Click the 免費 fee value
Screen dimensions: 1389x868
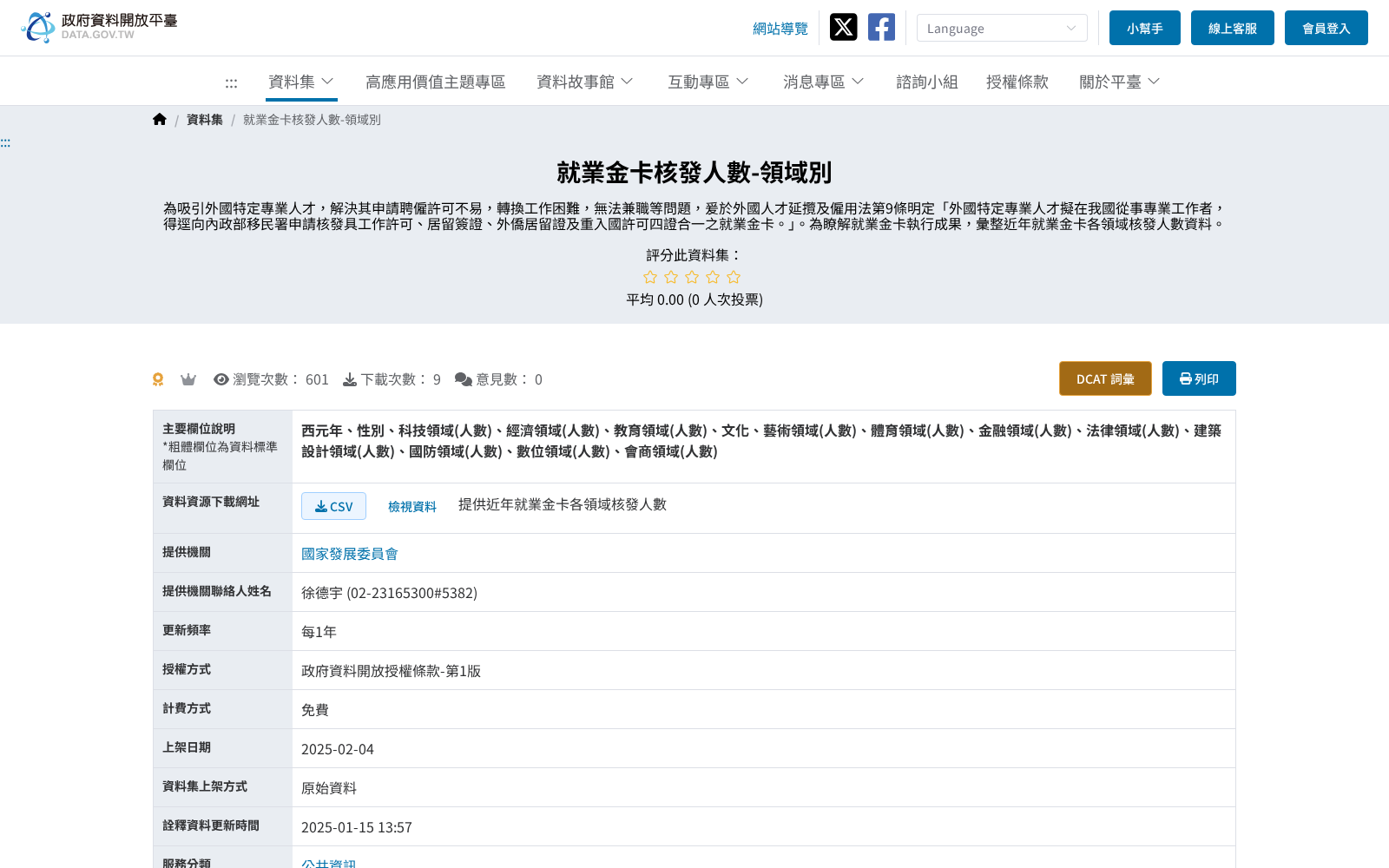point(315,710)
